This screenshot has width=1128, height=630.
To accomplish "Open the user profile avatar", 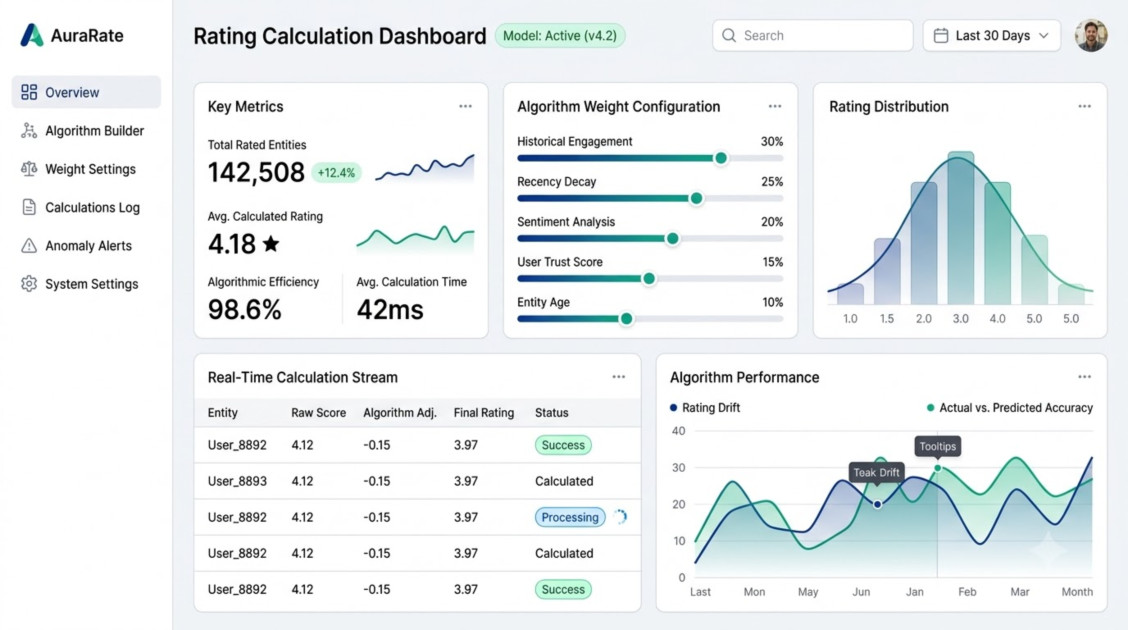I will 1091,35.
